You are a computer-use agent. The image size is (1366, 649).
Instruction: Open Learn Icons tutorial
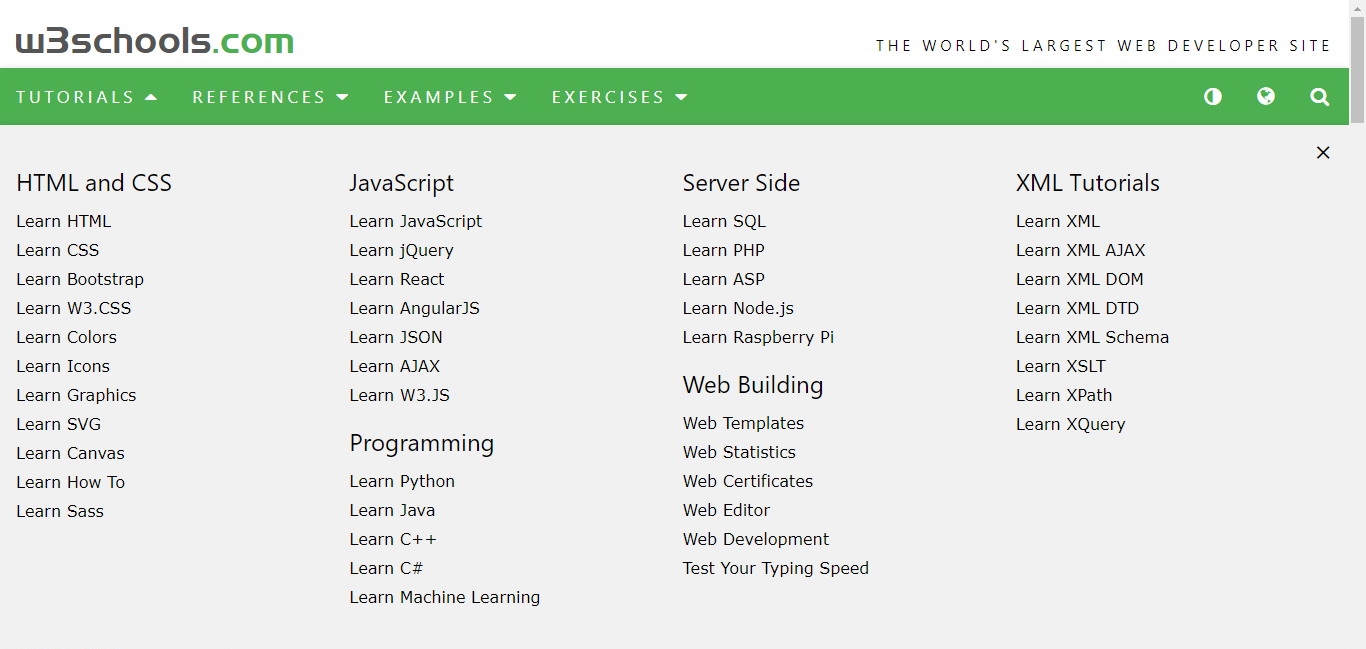click(63, 366)
